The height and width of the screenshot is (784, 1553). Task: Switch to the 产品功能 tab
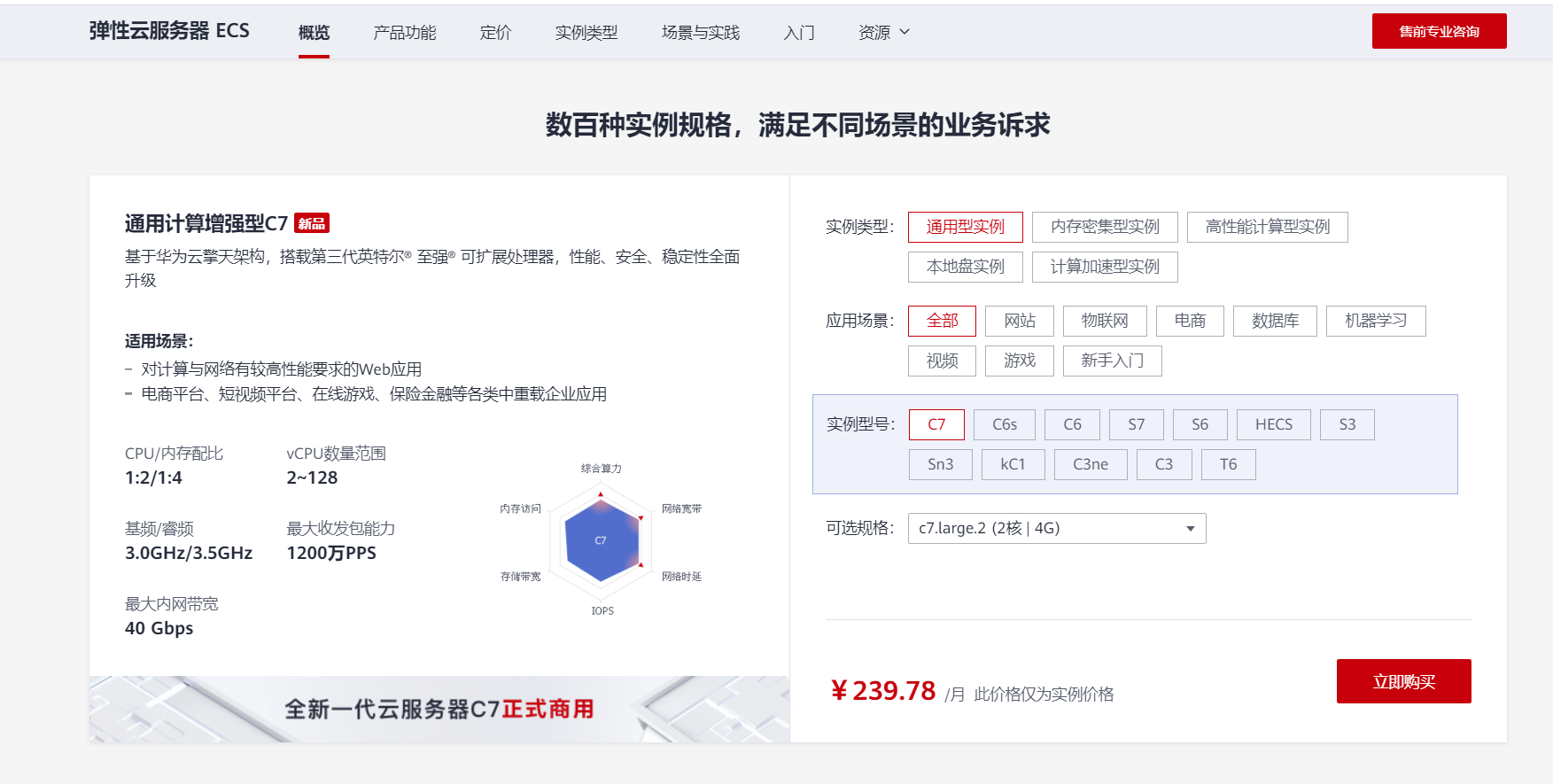(404, 33)
